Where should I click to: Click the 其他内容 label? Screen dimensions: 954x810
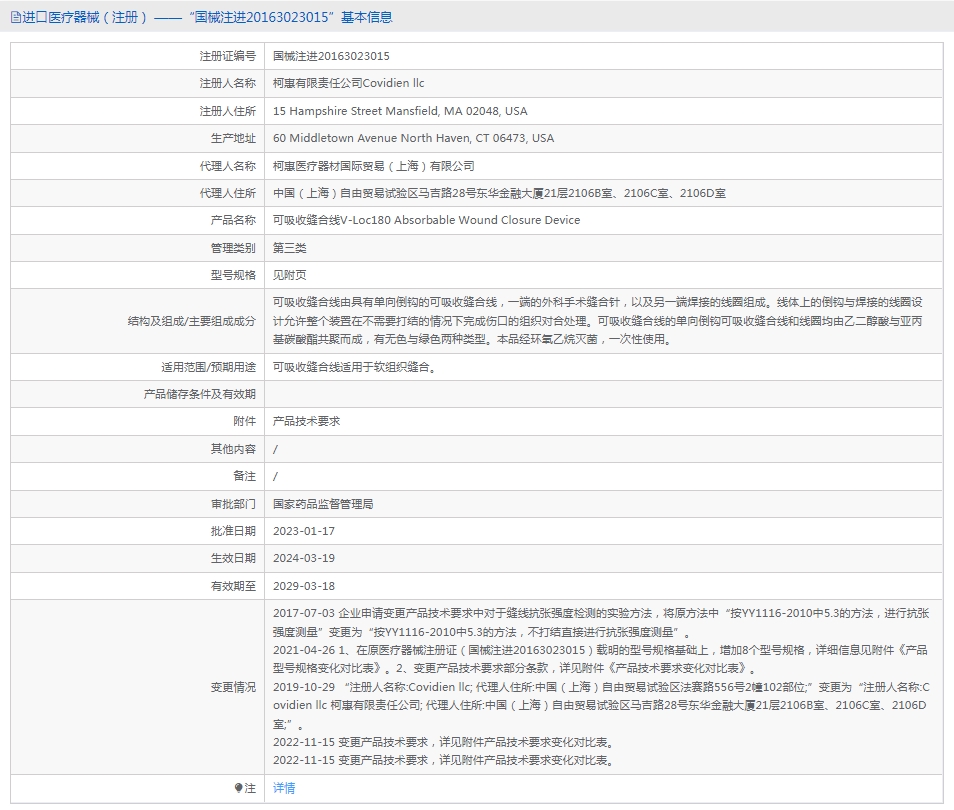coord(233,449)
